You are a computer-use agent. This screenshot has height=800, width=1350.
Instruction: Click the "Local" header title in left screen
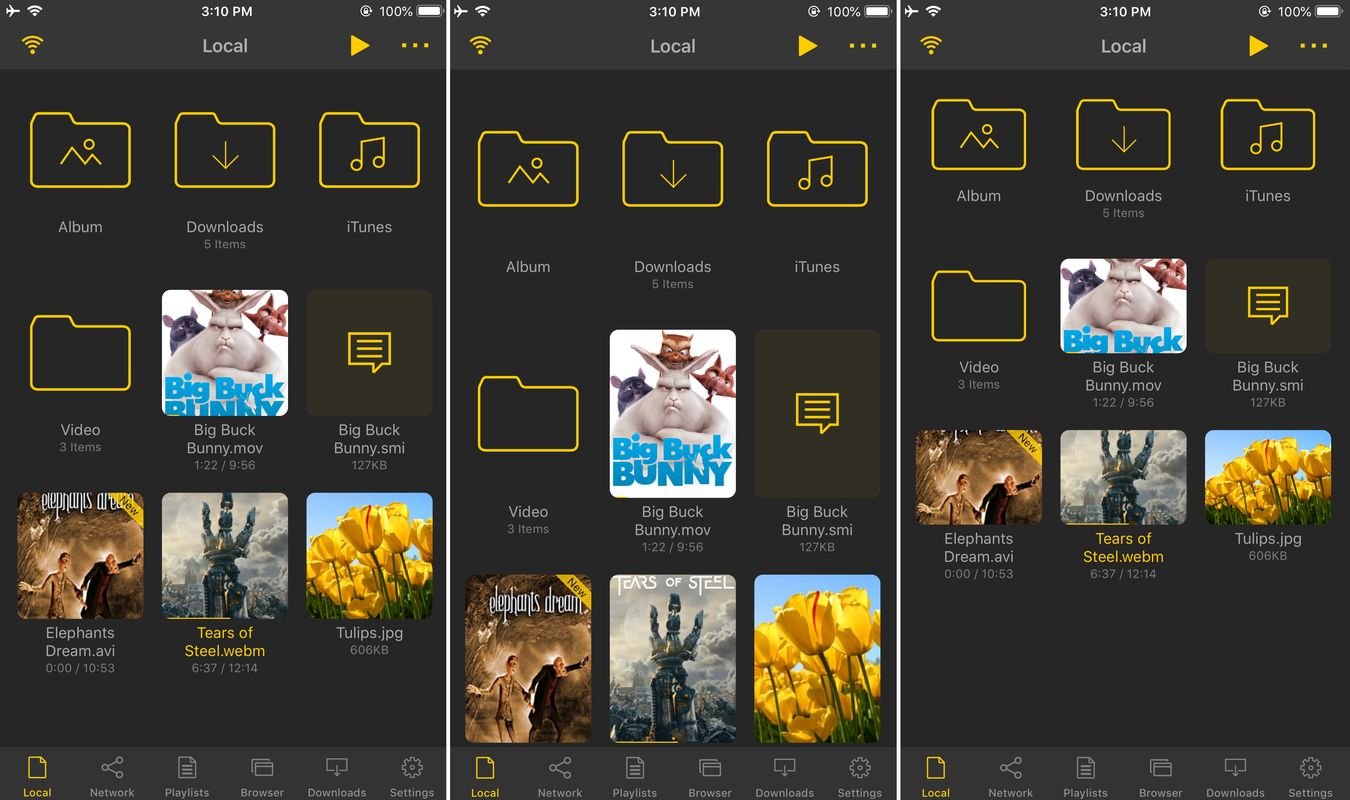[225, 46]
